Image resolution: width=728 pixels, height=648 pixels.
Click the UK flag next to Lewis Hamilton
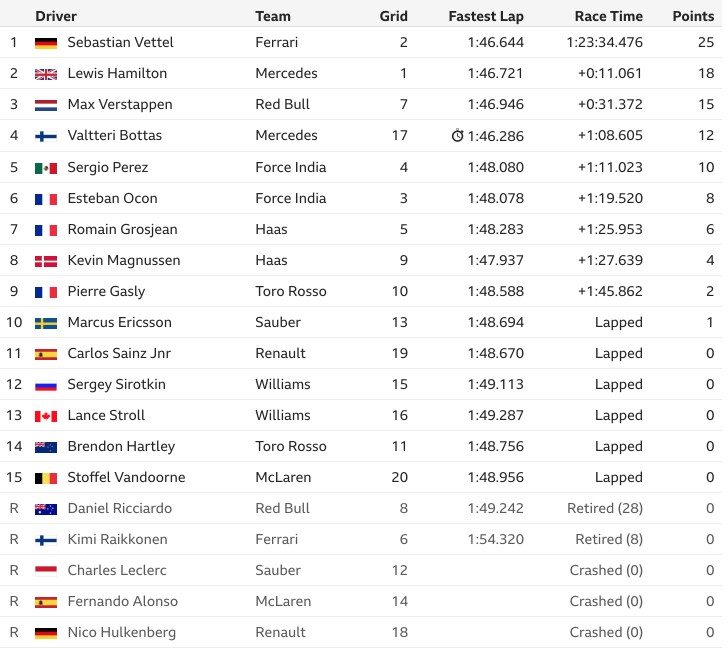click(x=46, y=74)
